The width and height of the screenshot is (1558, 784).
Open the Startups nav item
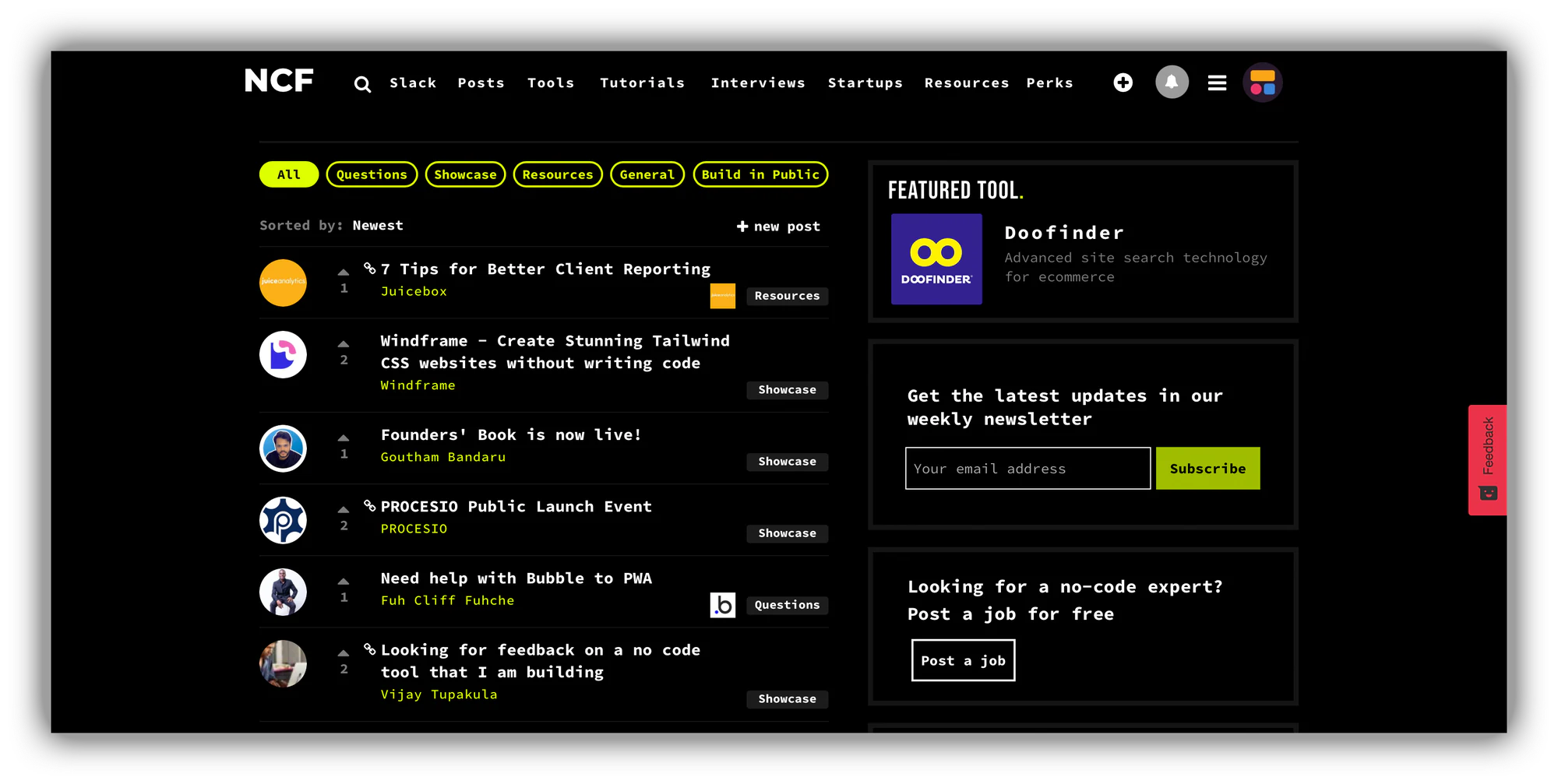[865, 83]
